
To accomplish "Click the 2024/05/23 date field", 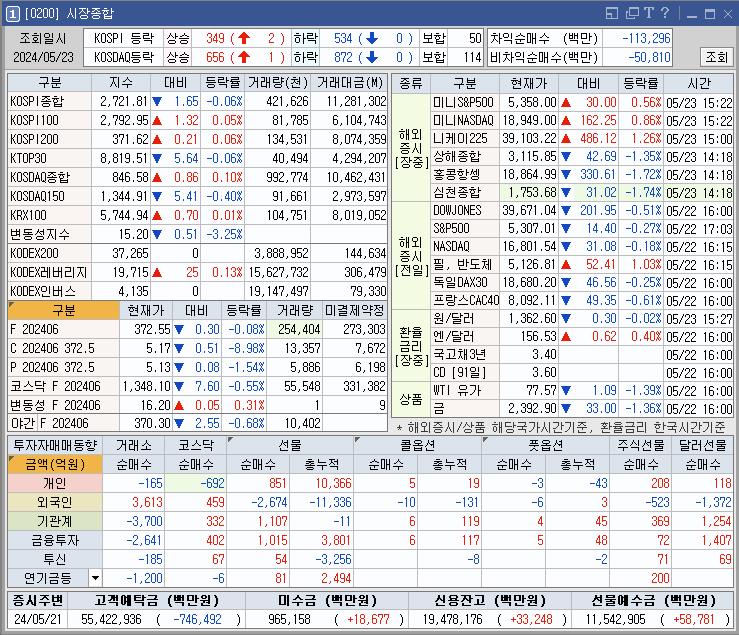I will point(43,57).
